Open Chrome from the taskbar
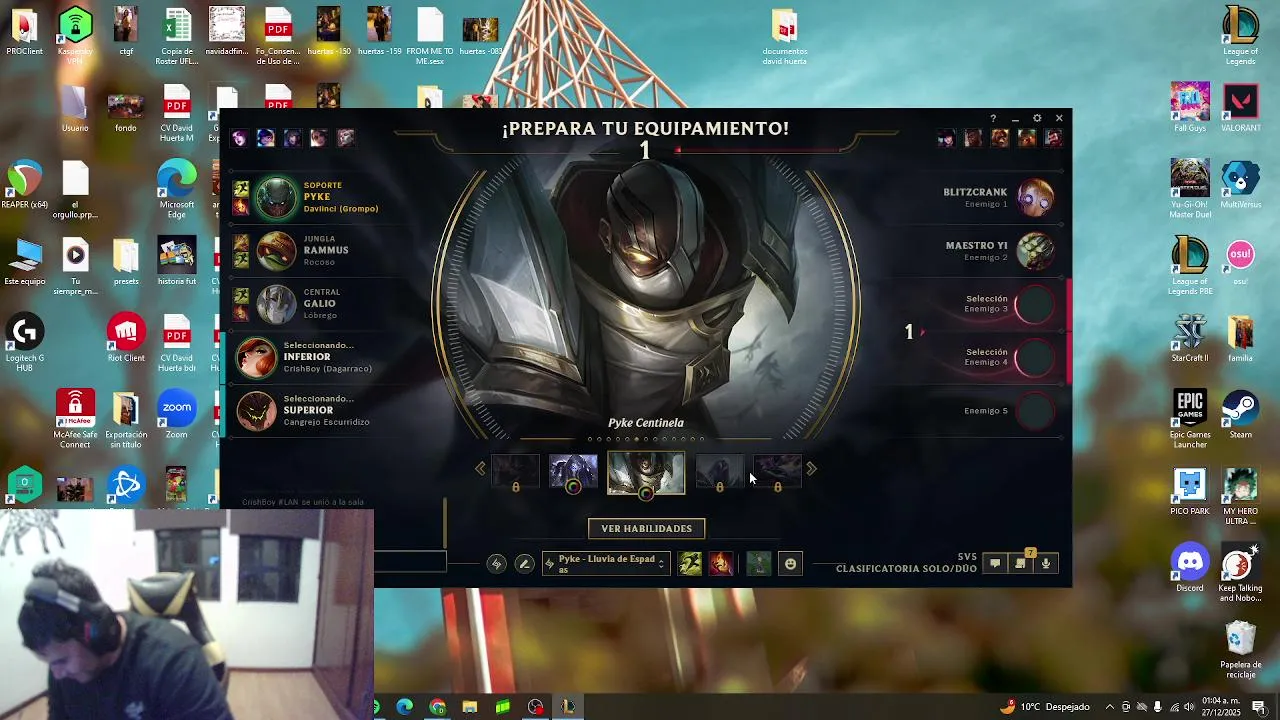Image resolution: width=1280 pixels, height=720 pixels. [437, 707]
